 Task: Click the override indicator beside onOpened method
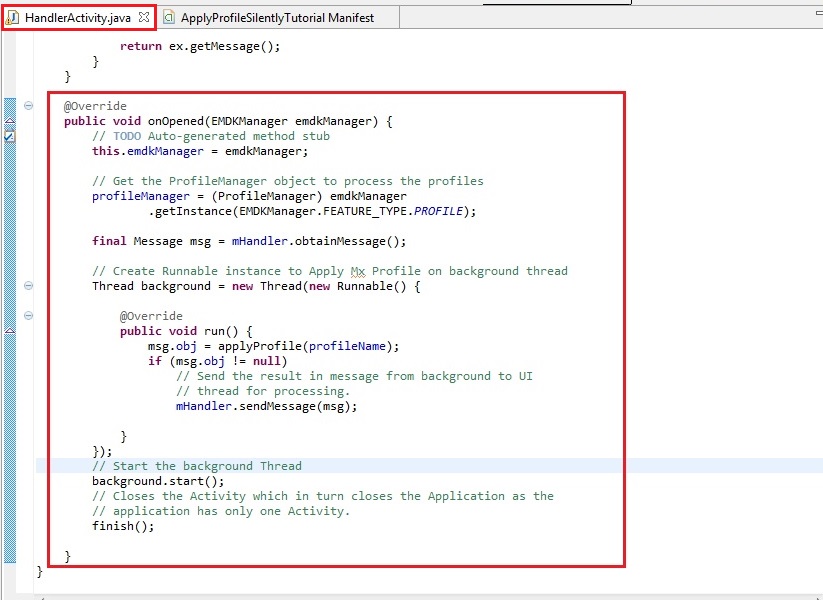point(10,121)
